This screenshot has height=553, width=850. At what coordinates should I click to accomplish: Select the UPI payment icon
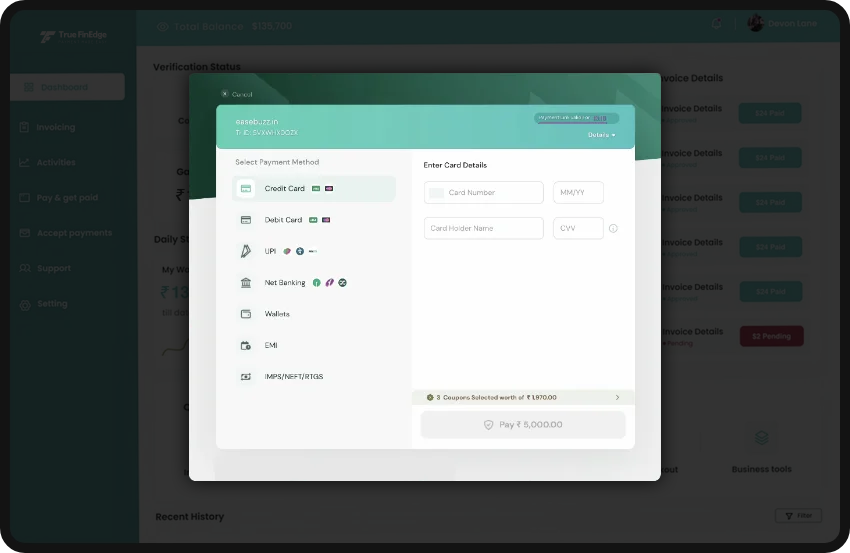click(x=246, y=251)
